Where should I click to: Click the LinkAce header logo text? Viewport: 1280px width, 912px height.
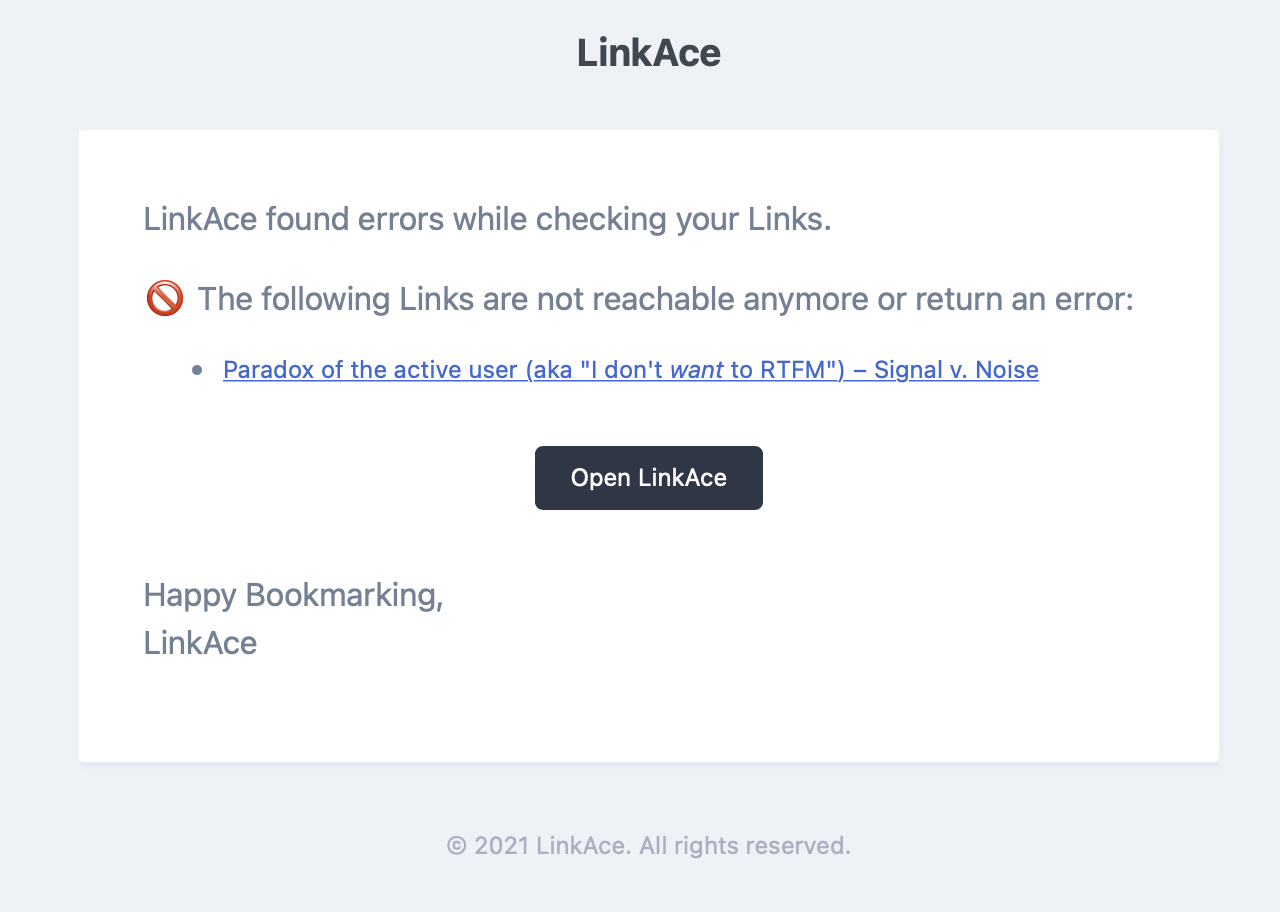click(x=648, y=52)
